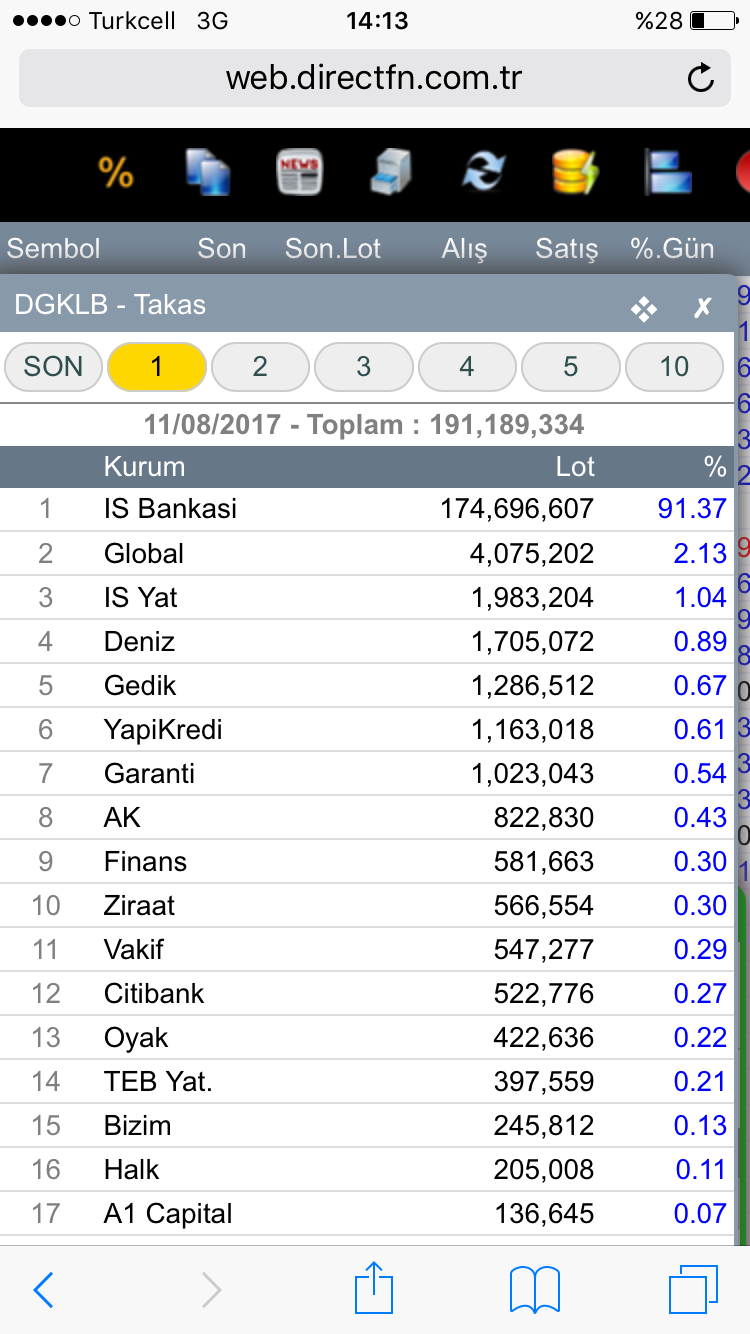Viewport: 750px width, 1334px height.
Task: Select the IS Bankasi row
Action: pyautogui.click(x=367, y=509)
